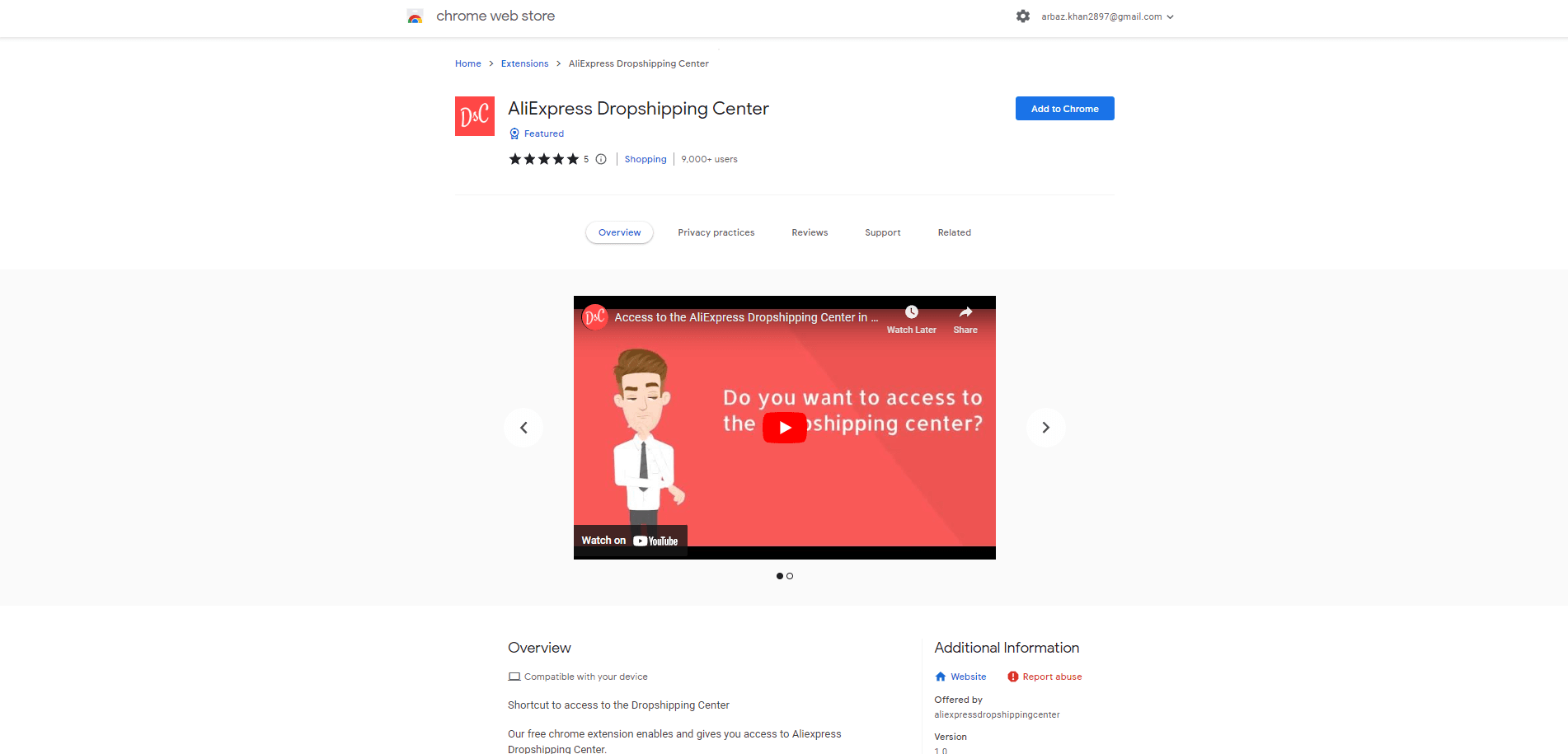
Task: Go to the Support tab
Action: click(883, 232)
